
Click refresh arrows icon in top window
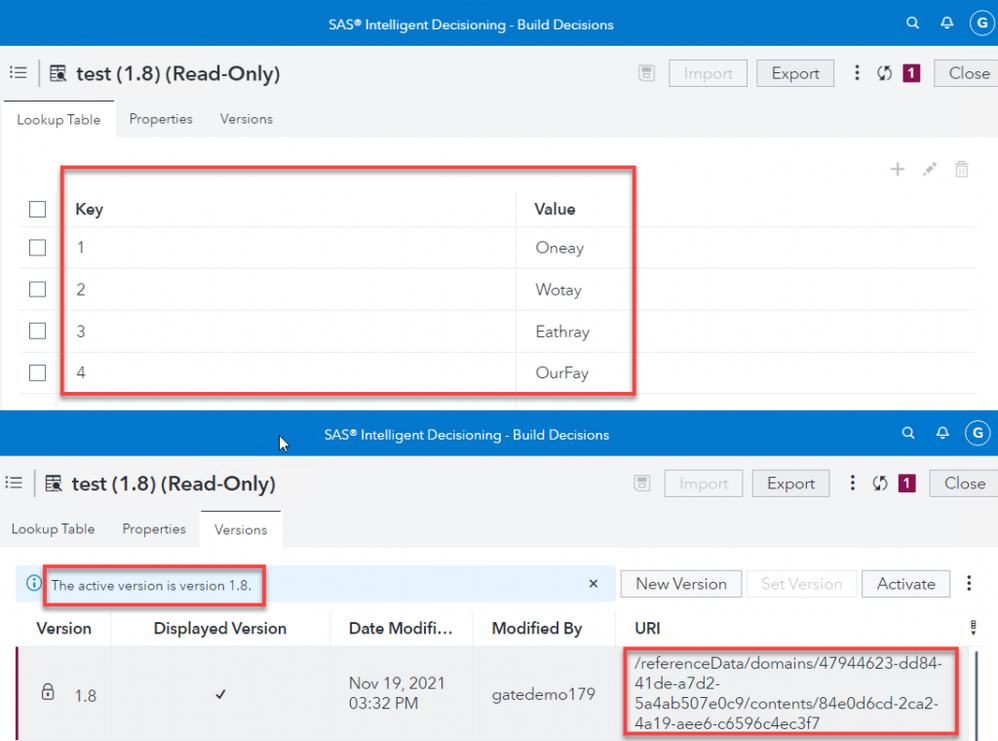pos(884,73)
